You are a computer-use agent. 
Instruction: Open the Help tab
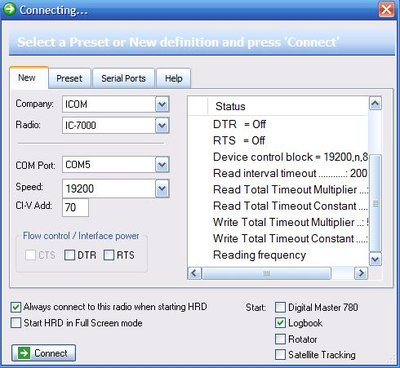tap(173, 79)
